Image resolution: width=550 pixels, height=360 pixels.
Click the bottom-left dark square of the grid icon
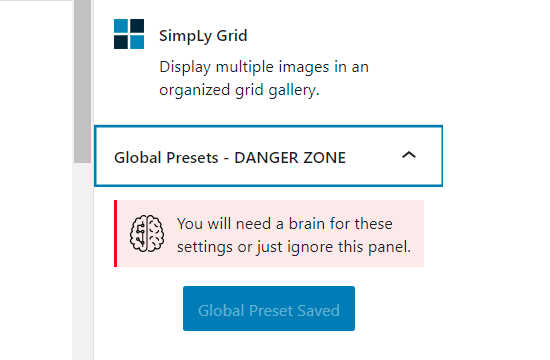coord(121,42)
